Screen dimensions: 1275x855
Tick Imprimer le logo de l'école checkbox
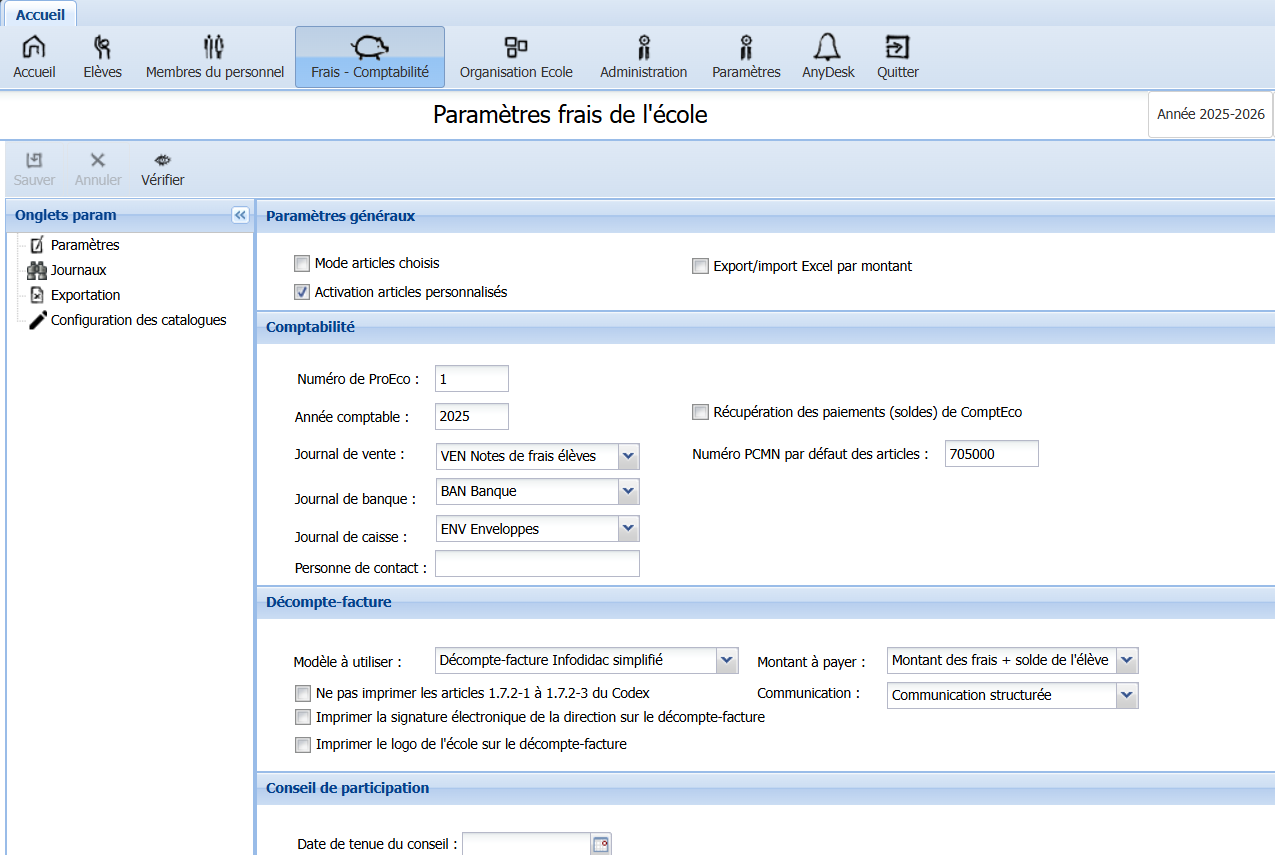(x=303, y=745)
